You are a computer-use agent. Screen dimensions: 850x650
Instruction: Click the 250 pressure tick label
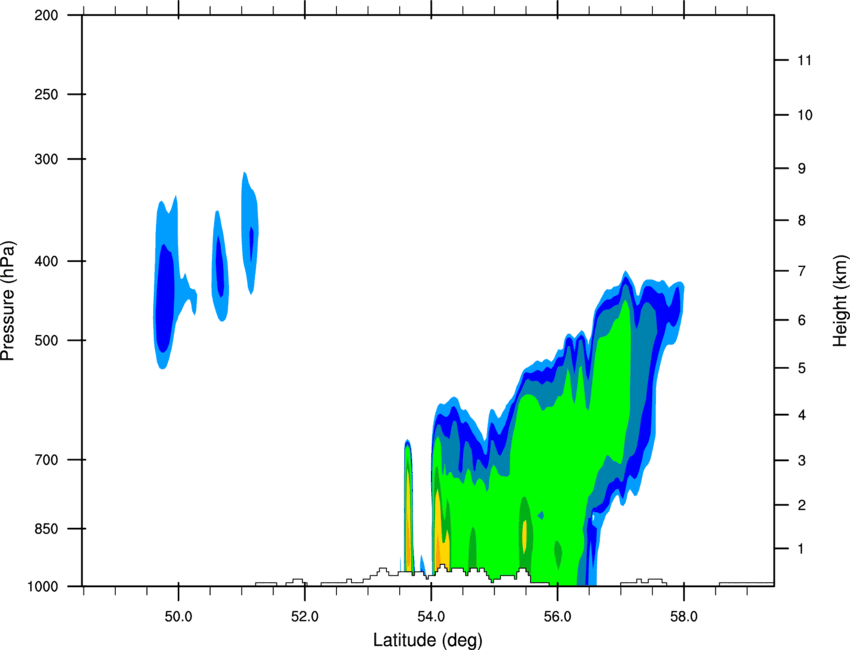46,94
